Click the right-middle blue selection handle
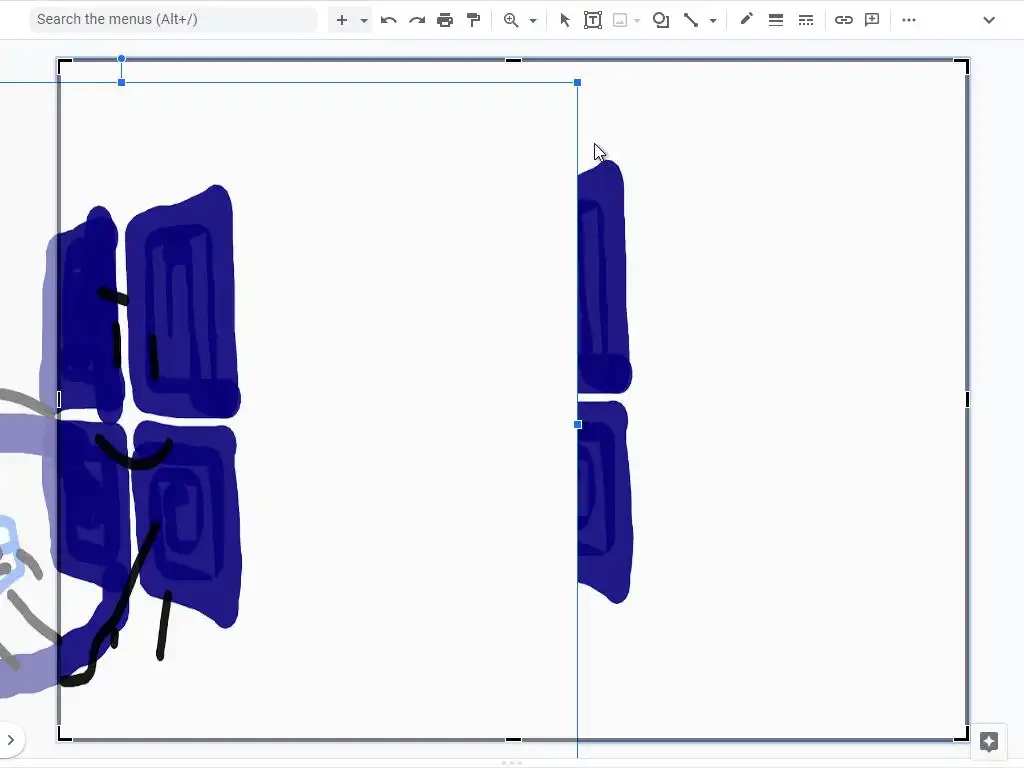1024x768 pixels. [x=577, y=424]
